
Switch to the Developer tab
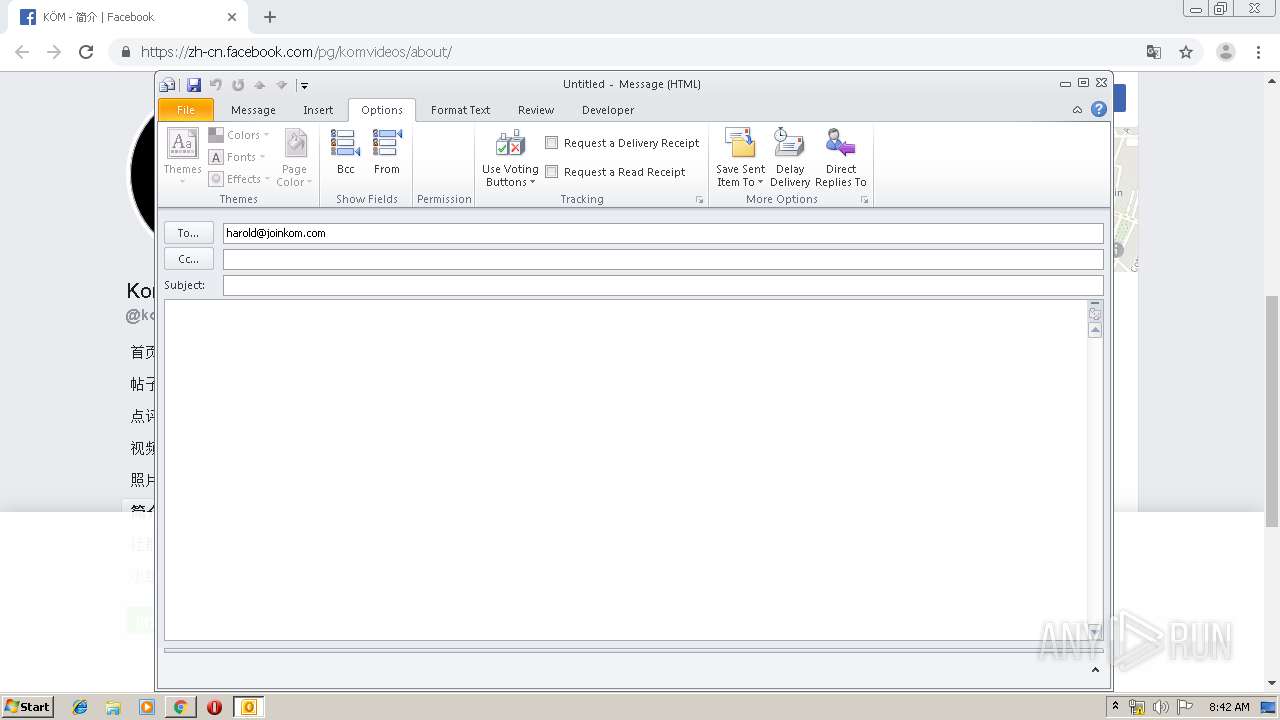pos(608,110)
